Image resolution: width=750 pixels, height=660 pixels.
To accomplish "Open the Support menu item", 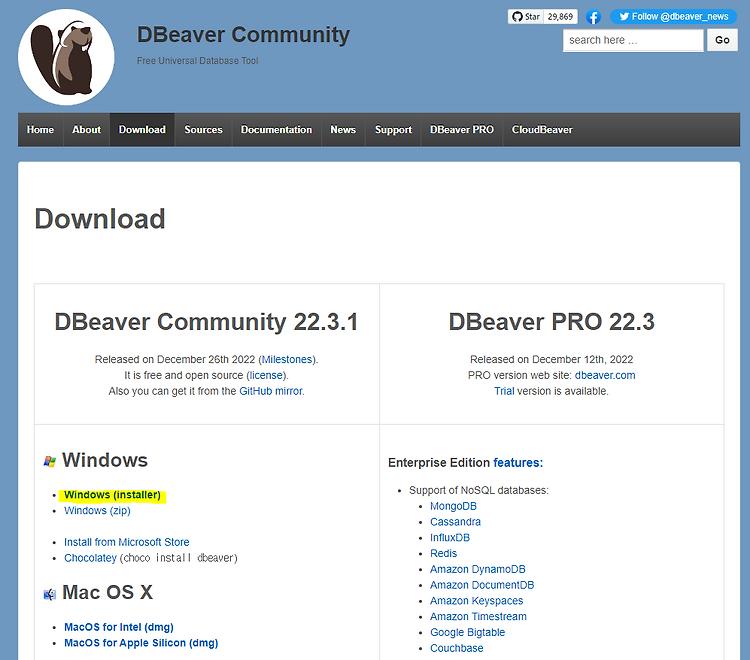I will click(393, 130).
